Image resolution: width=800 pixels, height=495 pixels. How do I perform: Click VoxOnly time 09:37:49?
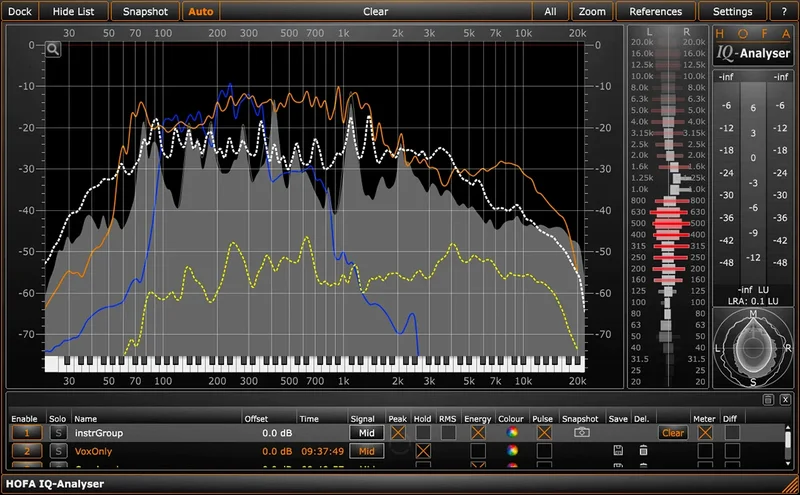tap(322, 451)
